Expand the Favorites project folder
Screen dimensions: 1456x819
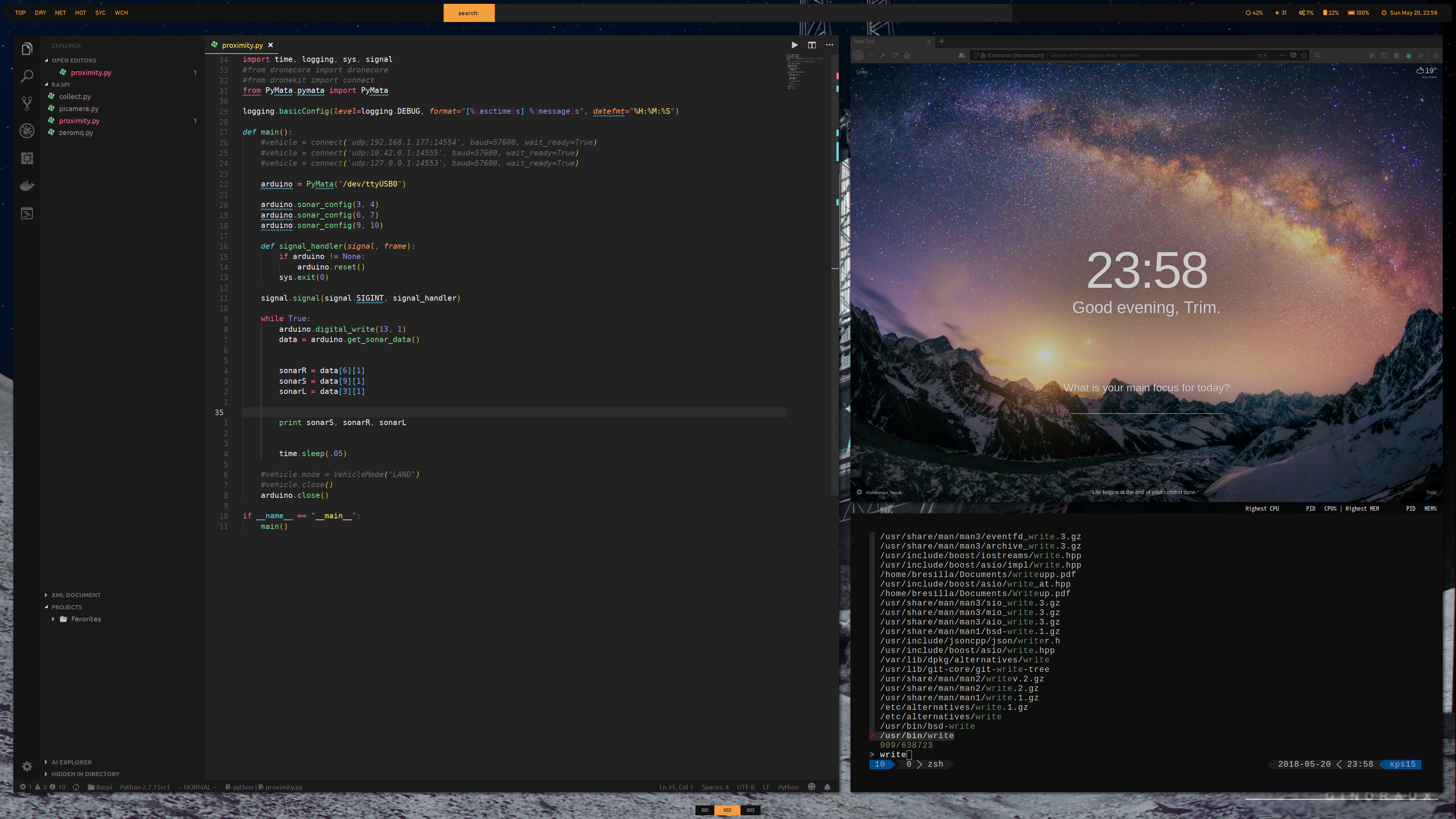coord(85,619)
